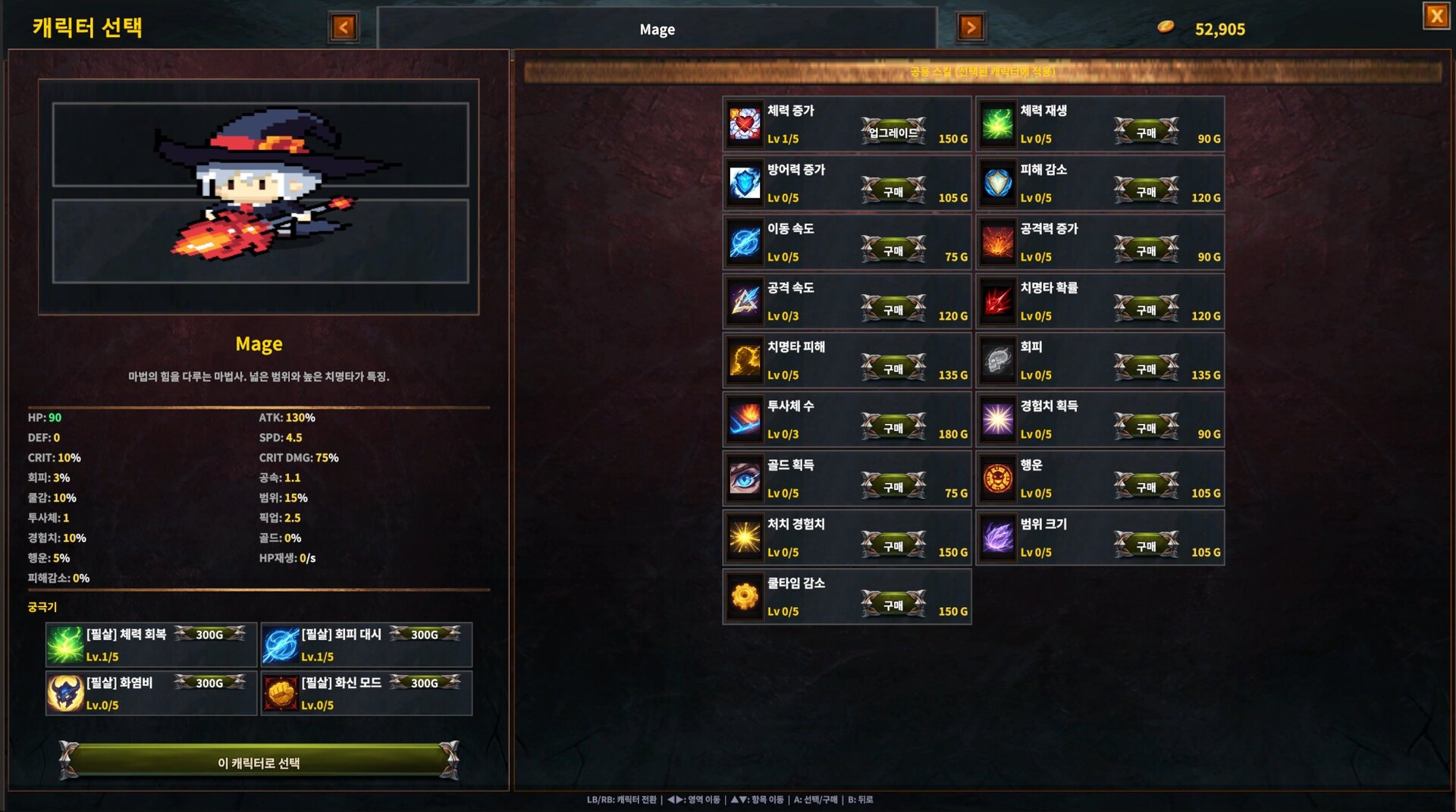Image resolution: width=1456 pixels, height=812 pixels.
Task: Select the 화신 모드 fist icon
Action: pos(281,693)
